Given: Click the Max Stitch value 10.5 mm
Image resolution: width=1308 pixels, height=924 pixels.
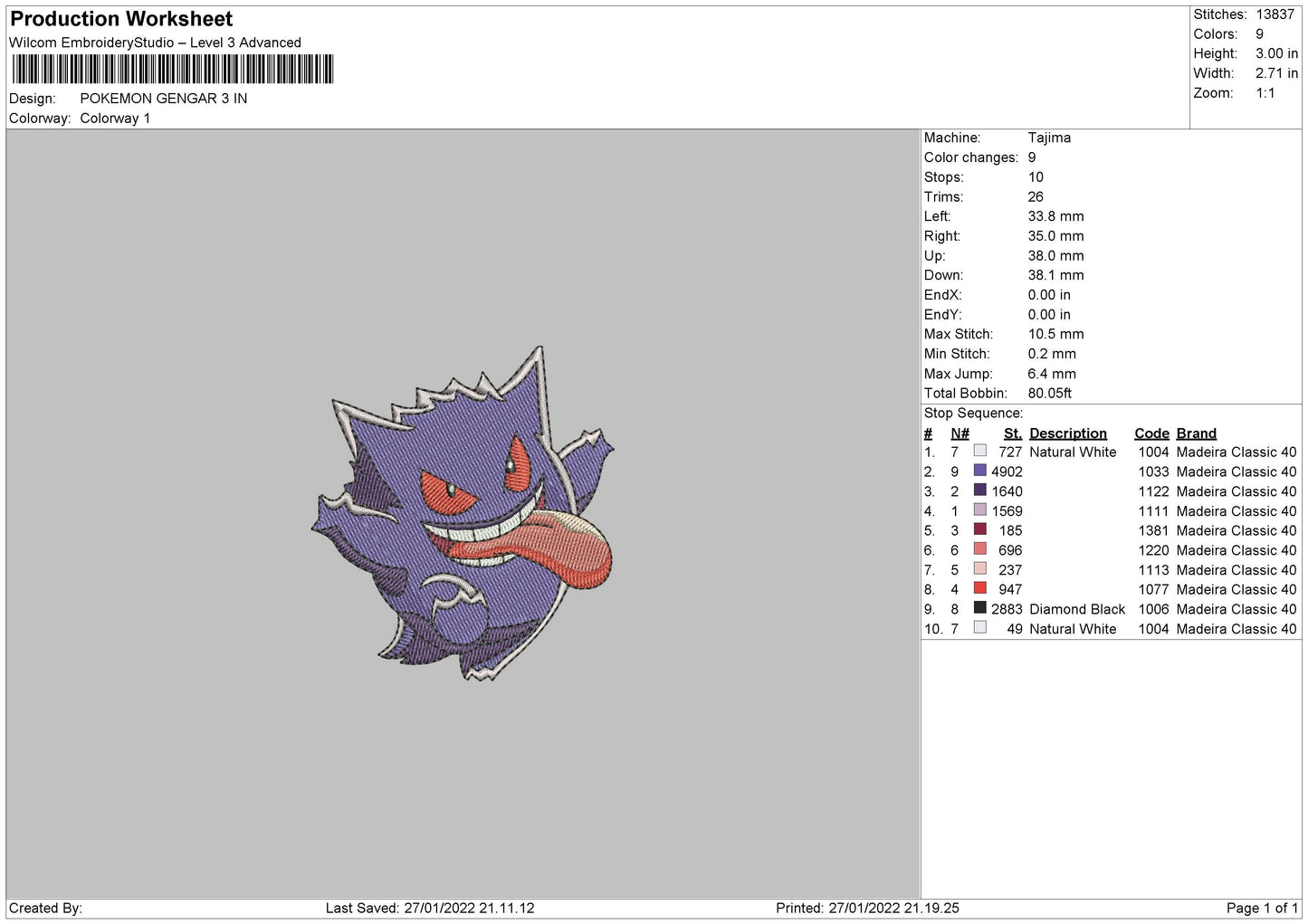Looking at the screenshot, I should point(1055,334).
